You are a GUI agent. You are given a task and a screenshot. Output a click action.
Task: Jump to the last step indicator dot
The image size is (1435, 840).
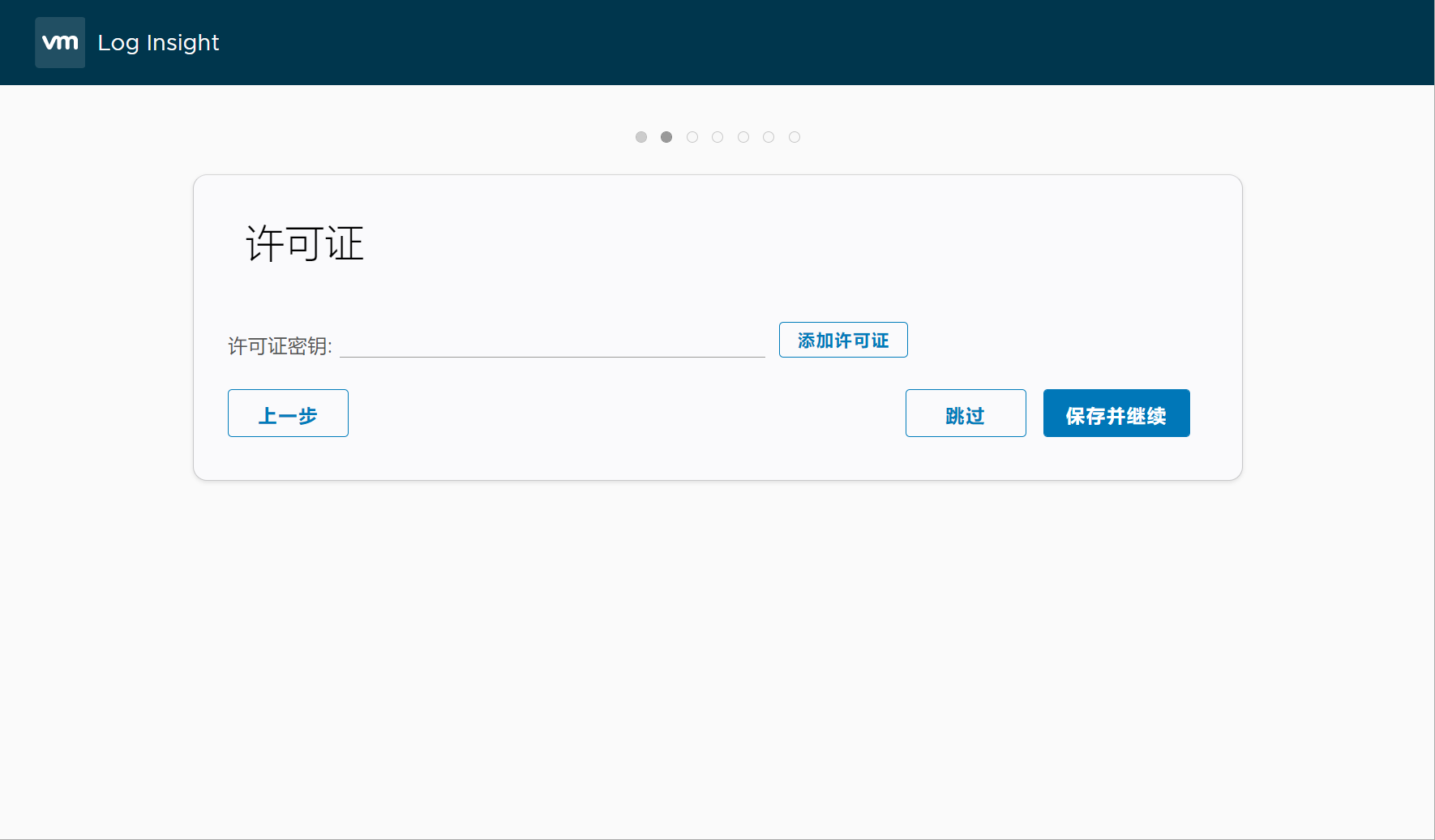pos(795,137)
